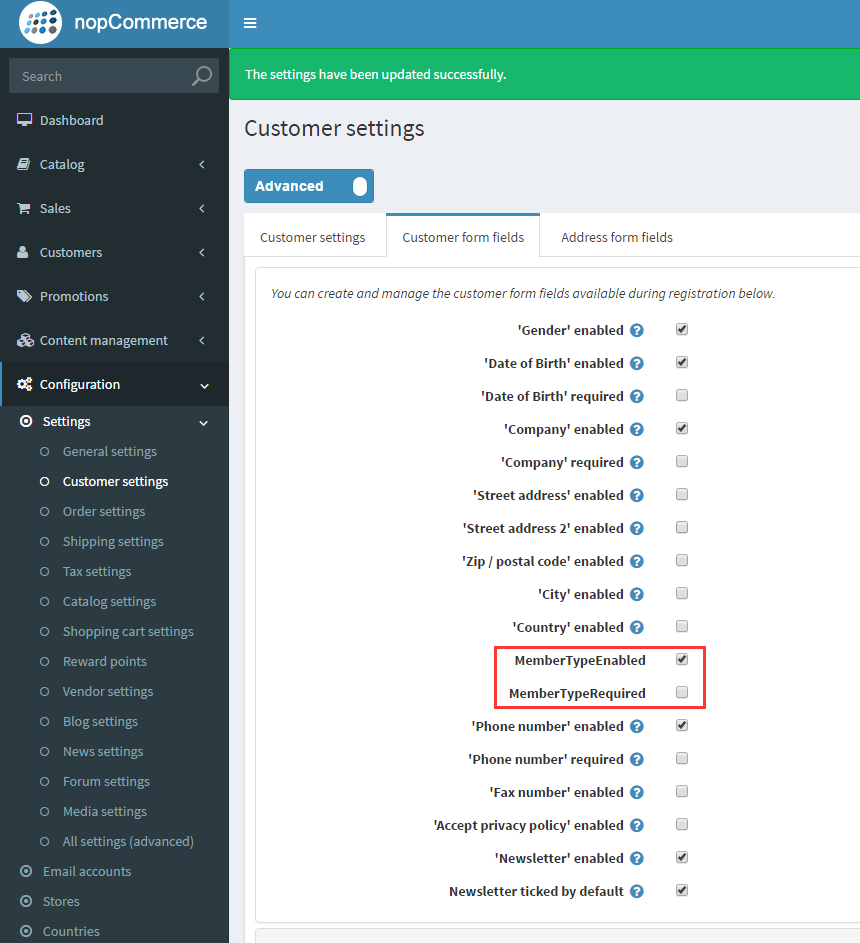This screenshot has width=860, height=943.
Task: Expand the Content management chevron
Action: pyautogui.click(x=202, y=340)
